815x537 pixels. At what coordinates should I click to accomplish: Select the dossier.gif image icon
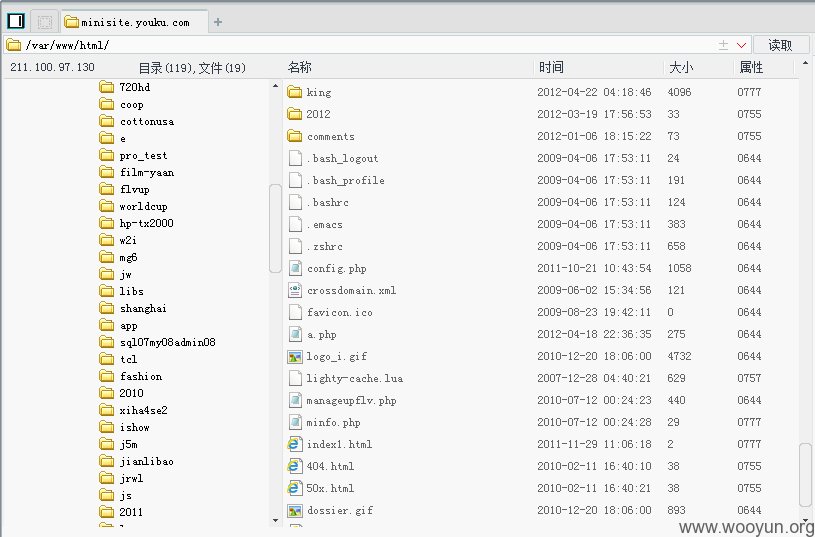click(x=295, y=510)
